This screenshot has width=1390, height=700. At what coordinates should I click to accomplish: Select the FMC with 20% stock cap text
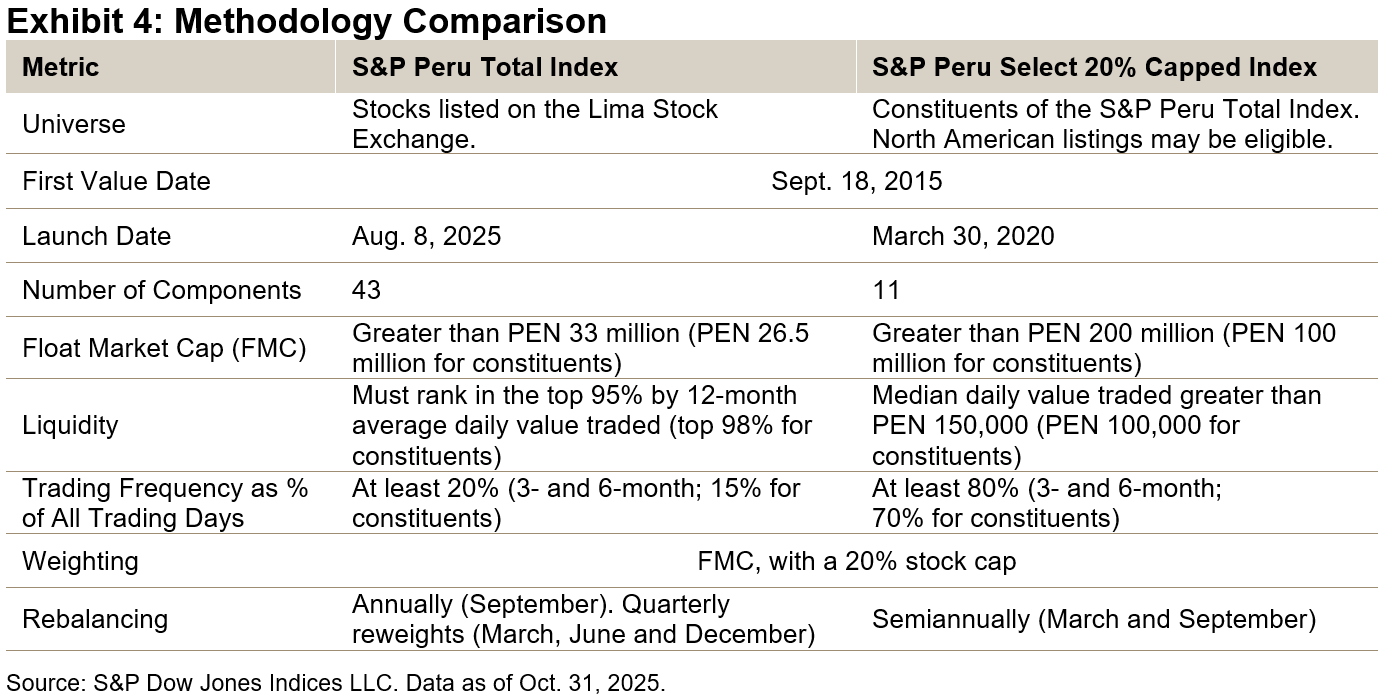point(856,561)
